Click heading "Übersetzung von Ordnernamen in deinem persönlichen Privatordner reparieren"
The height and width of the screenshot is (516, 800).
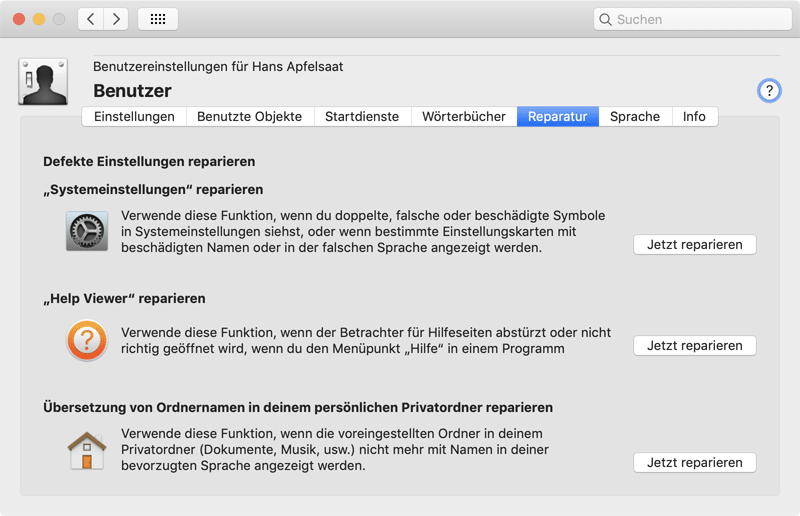click(x=298, y=408)
